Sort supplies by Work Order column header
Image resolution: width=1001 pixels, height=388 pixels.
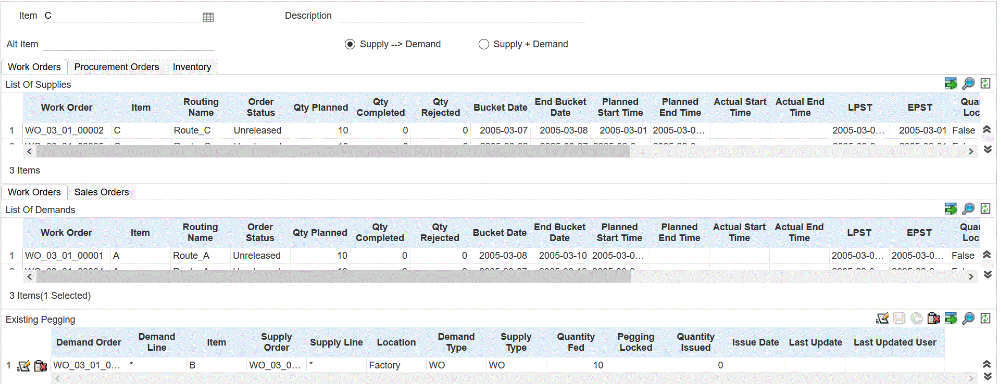click(x=66, y=107)
